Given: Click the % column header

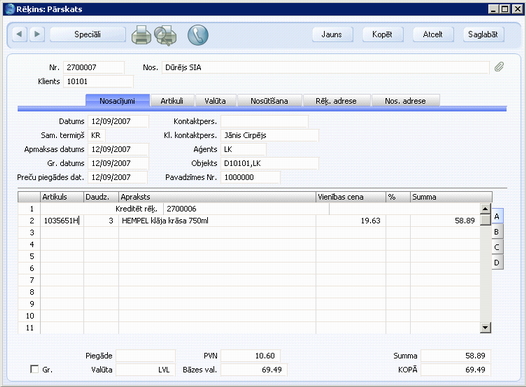Looking at the screenshot, I should coord(398,197).
